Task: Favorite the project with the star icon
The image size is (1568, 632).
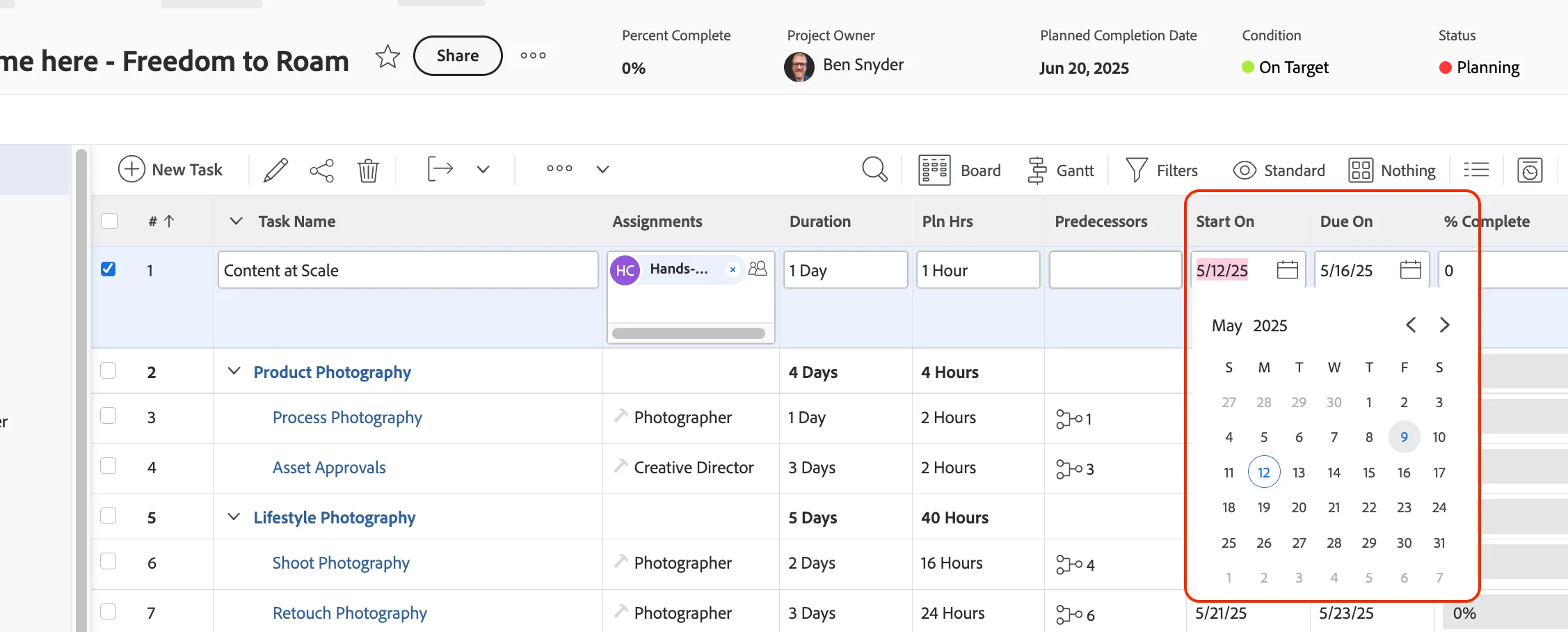Action: coord(387,56)
